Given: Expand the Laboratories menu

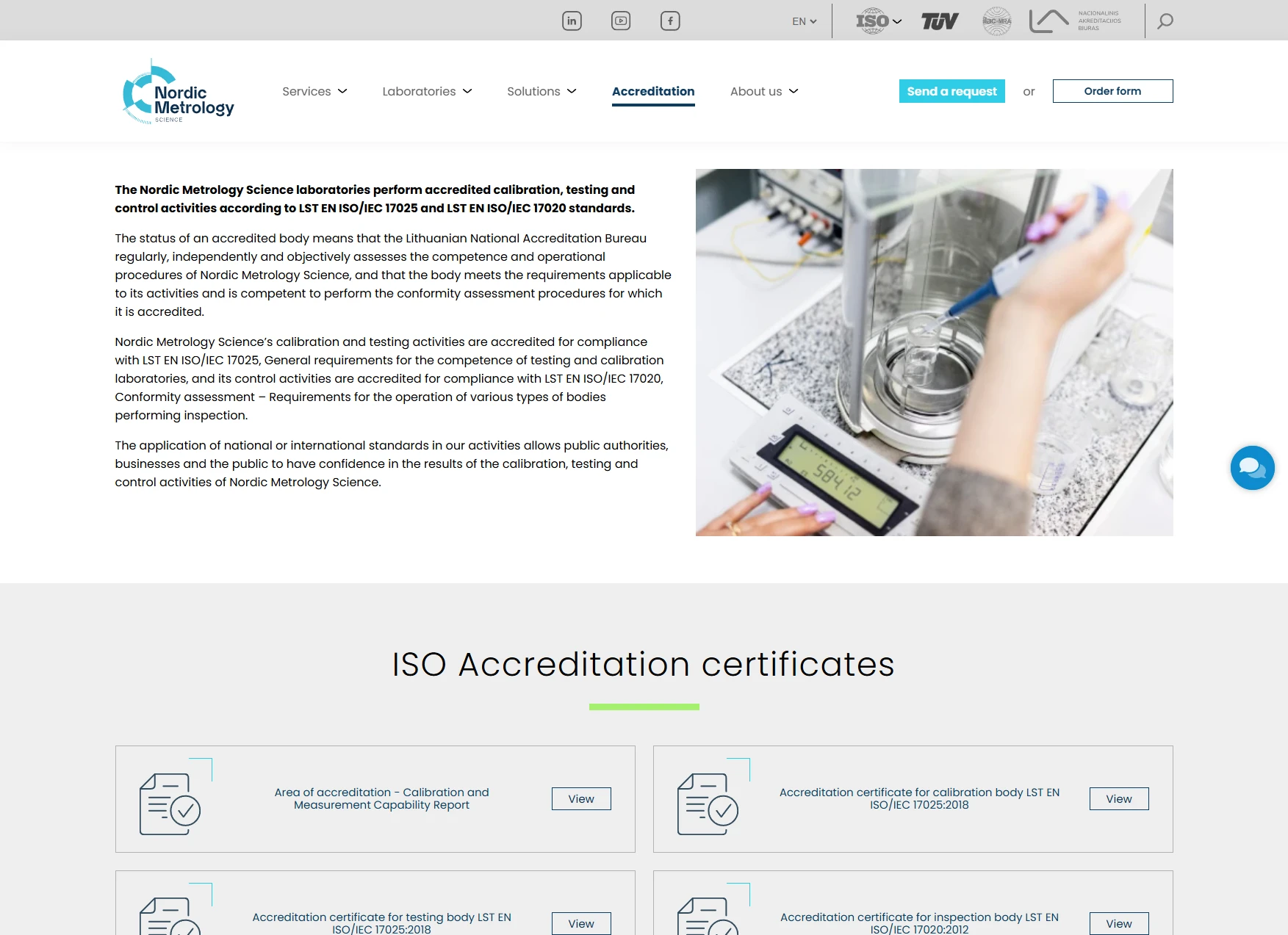Looking at the screenshot, I should click(x=427, y=91).
